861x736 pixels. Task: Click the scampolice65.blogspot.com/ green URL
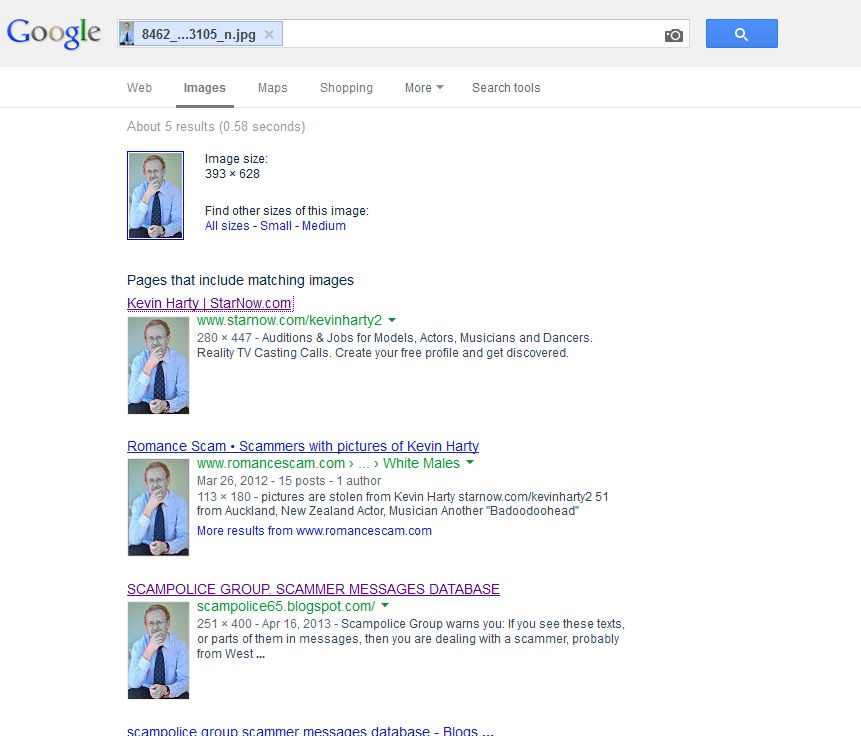286,606
